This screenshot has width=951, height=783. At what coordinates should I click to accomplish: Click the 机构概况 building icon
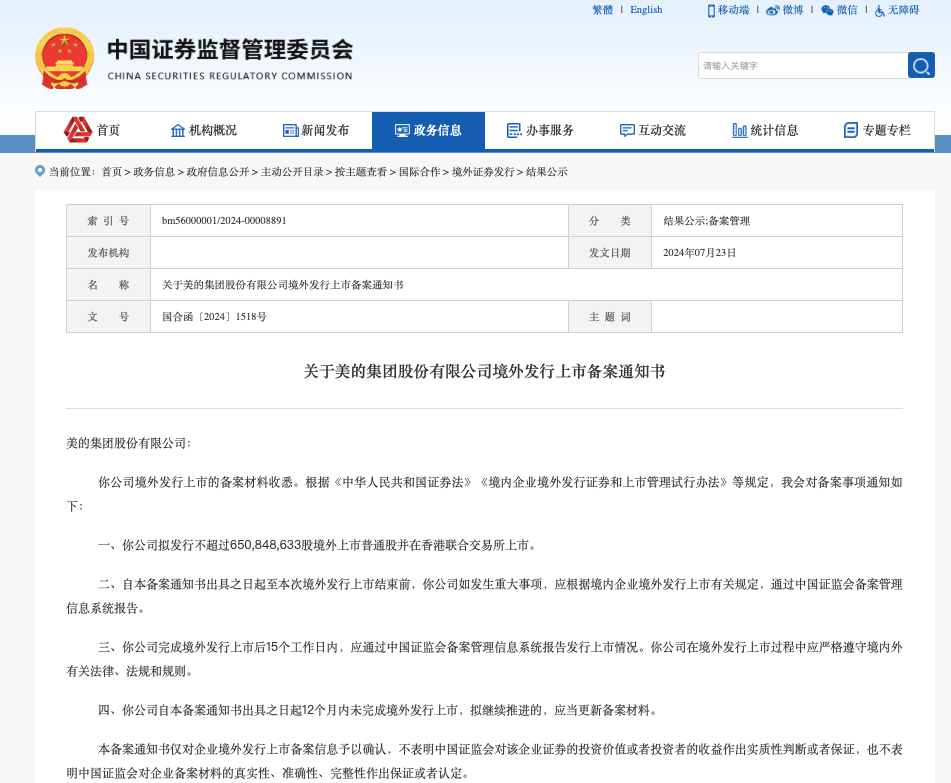click(x=178, y=130)
